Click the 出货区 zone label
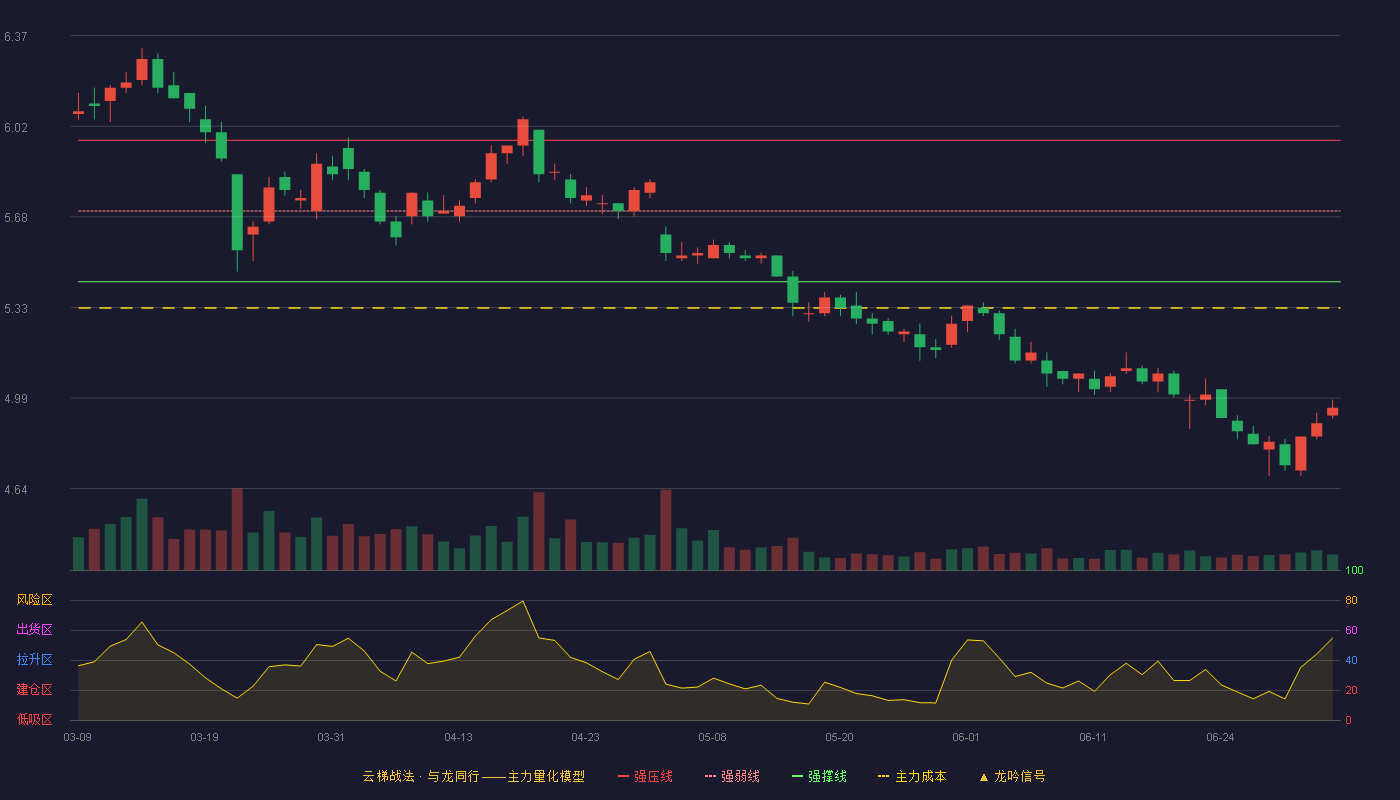 pos(34,630)
